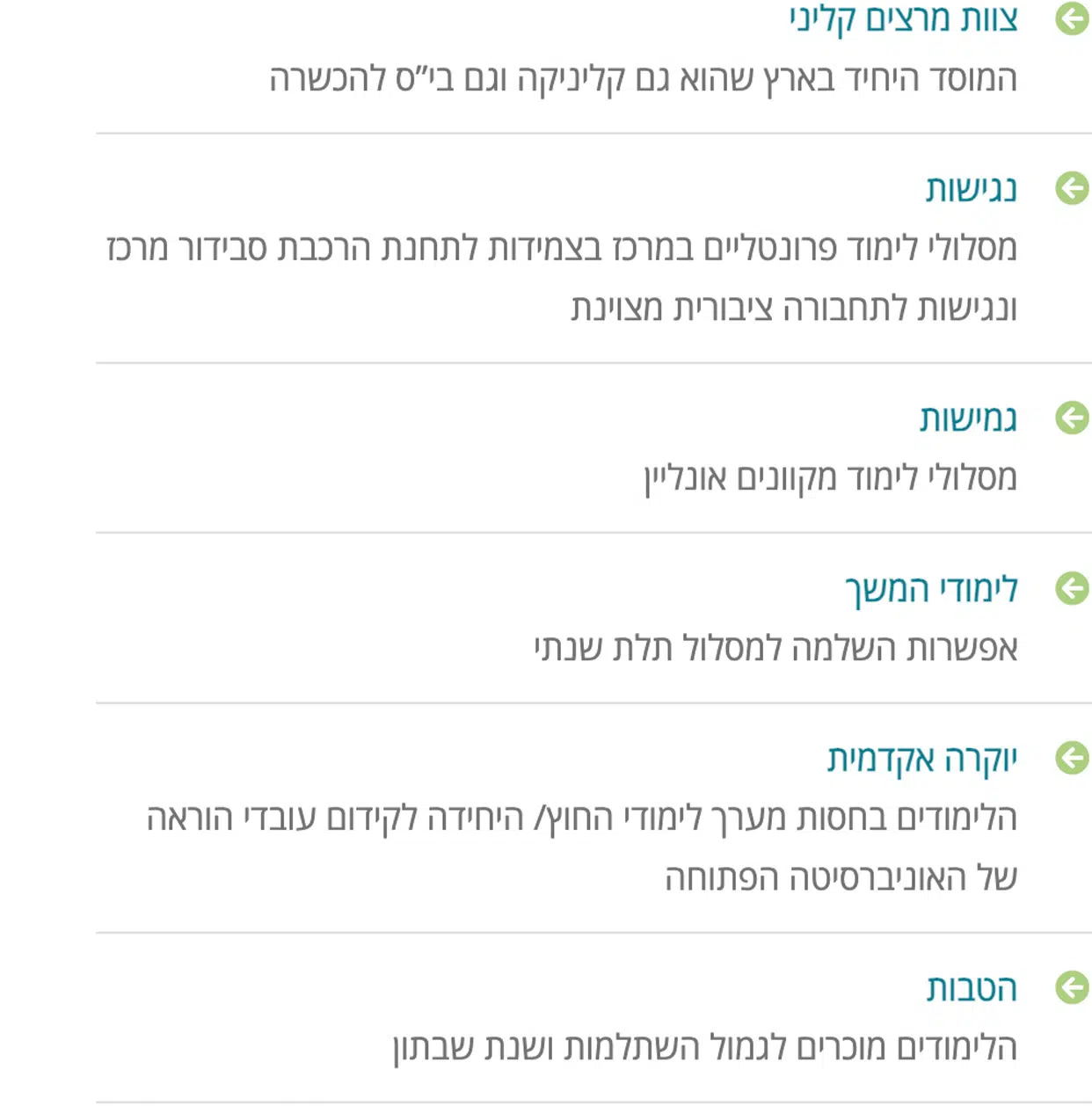Select the line ונגישות לתחבורה ציבורית מצוינת
This screenshot has height=1106, width=1092.
pyautogui.click(x=793, y=308)
